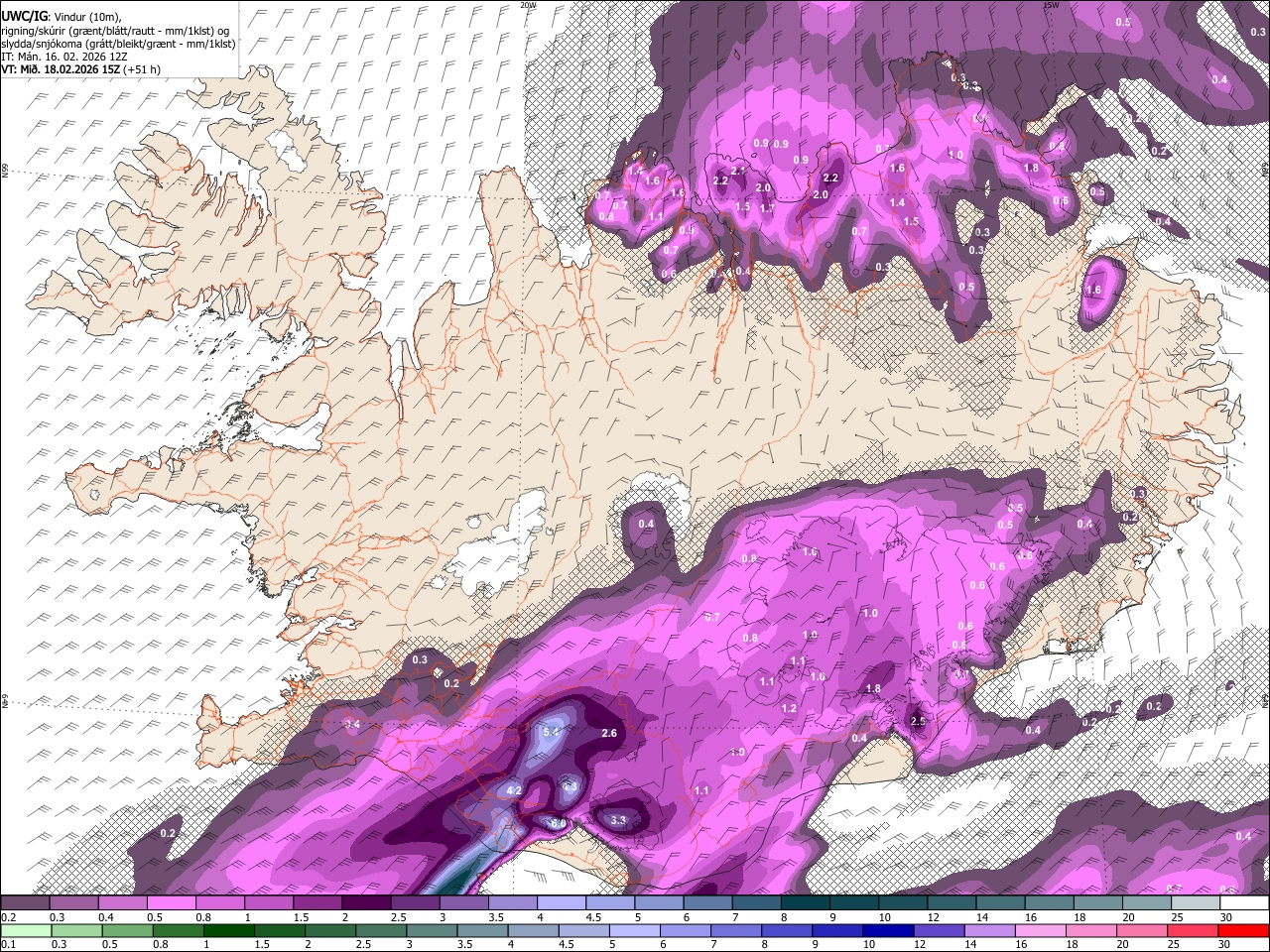1270x952 pixels.
Task: Pick lower legend bright red swatch above 30
Action: click(1242, 930)
